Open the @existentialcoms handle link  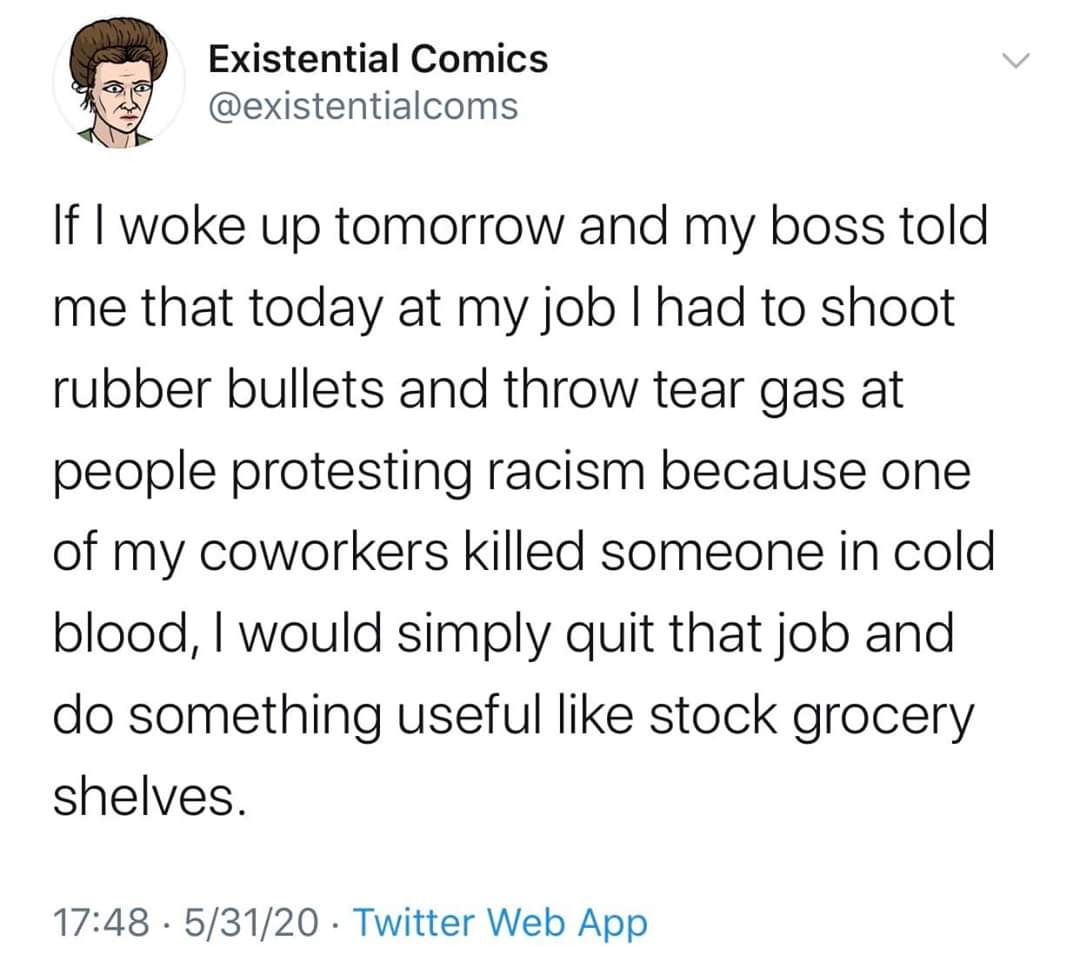tap(364, 105)
